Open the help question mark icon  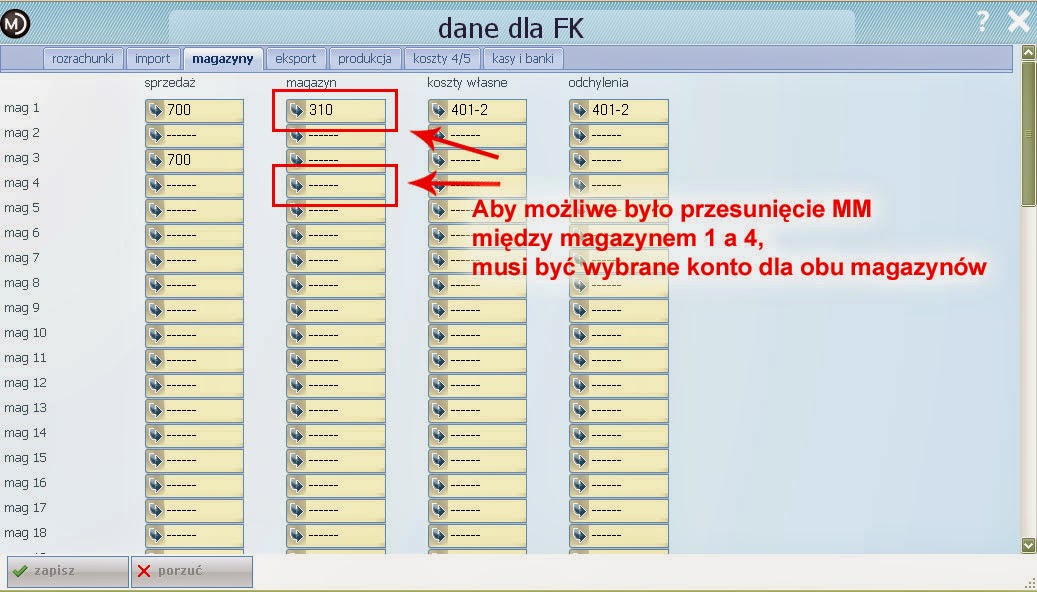tap(983, 21)
